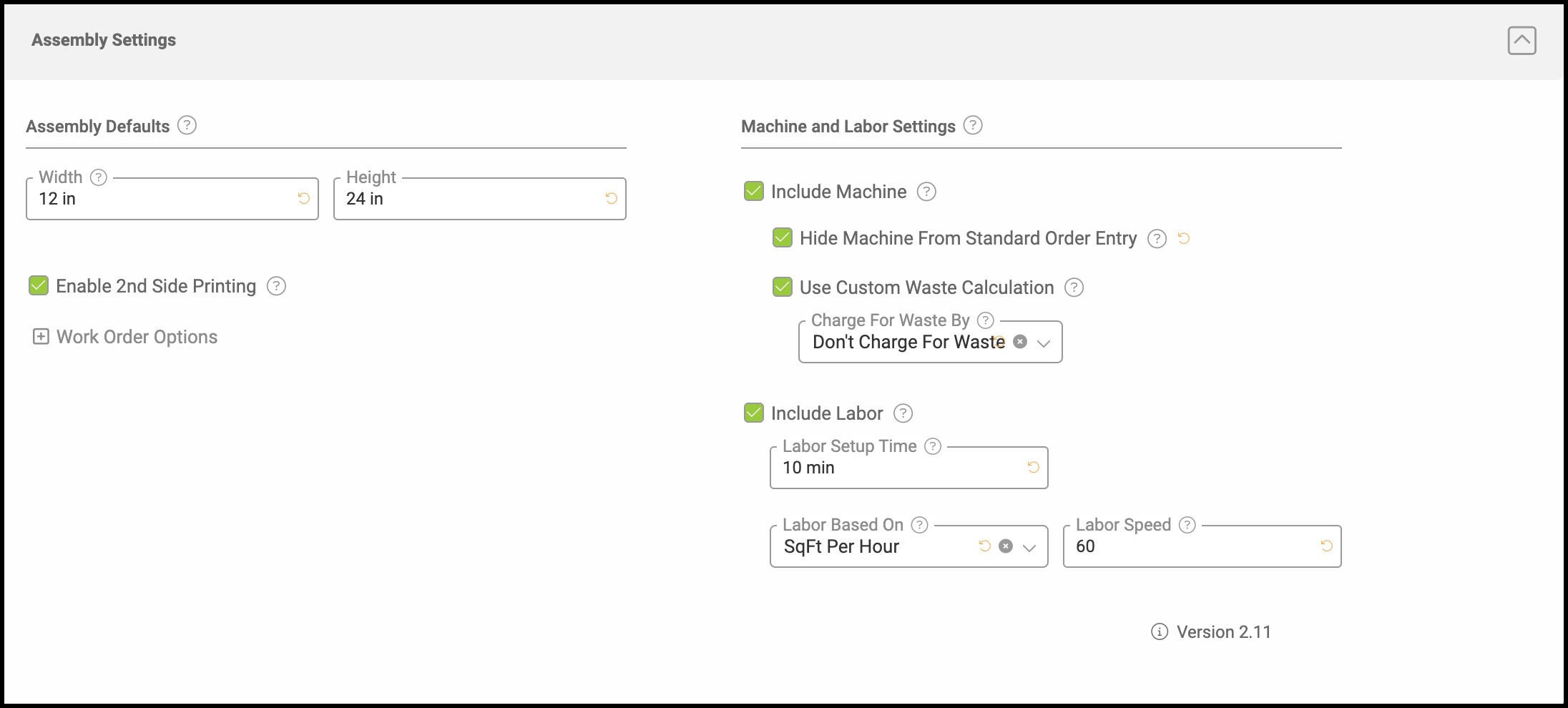The height and width of the screenshot is (708, 1568).
Task: Reset the Height field value
Action: (612, 198)
